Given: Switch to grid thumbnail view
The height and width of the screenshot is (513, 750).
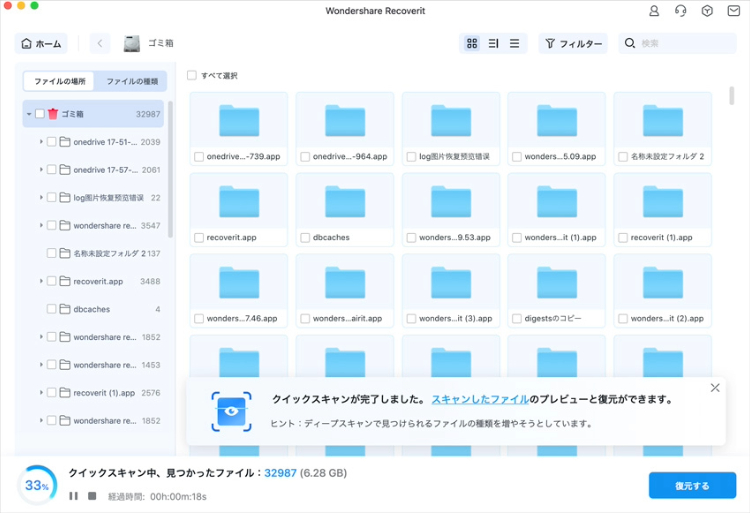Looking at the screenshot, I should coord(472,44).
